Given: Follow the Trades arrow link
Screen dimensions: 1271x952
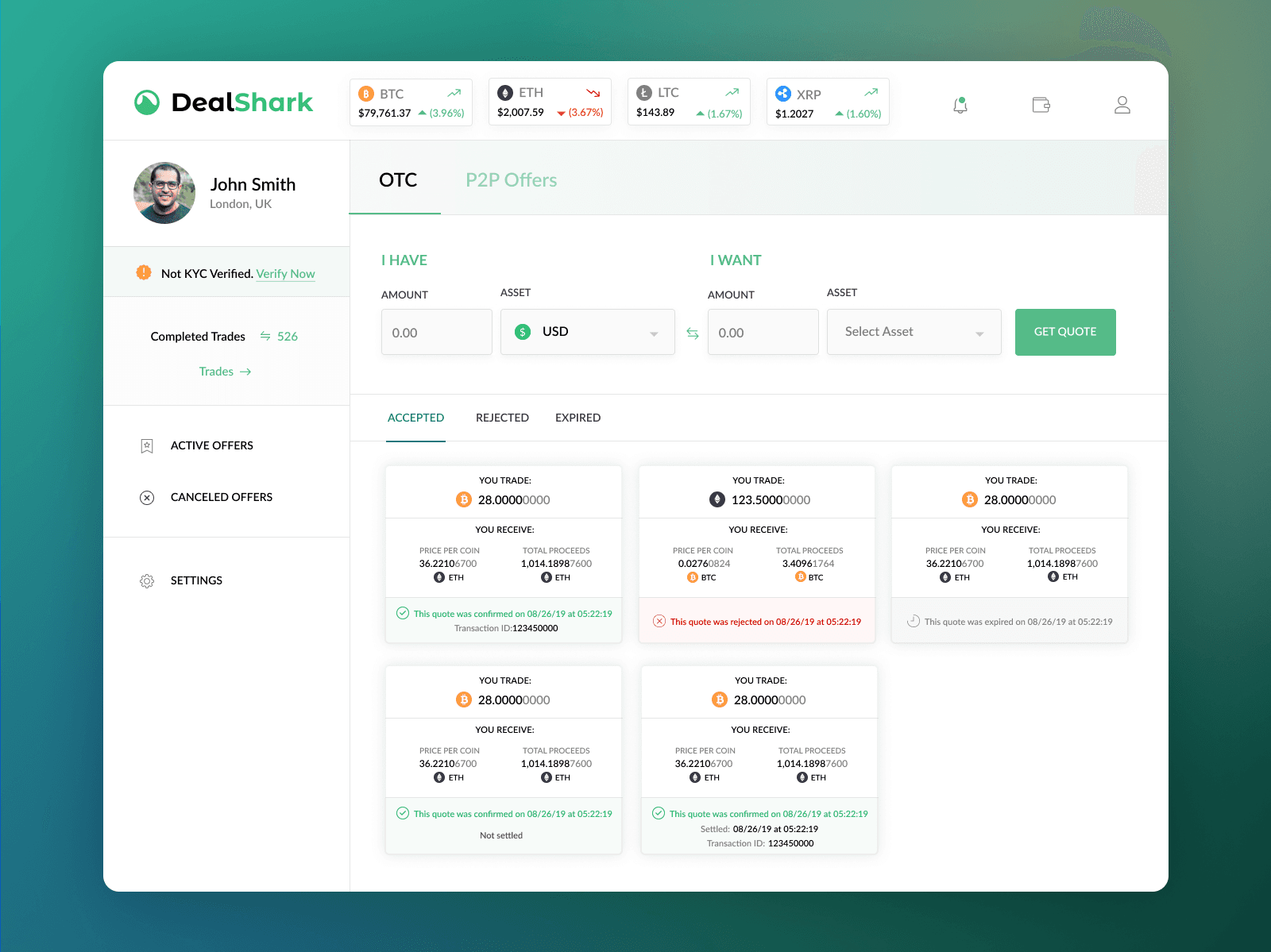Looking at the screenshot, I should click(x=225, y=372).
